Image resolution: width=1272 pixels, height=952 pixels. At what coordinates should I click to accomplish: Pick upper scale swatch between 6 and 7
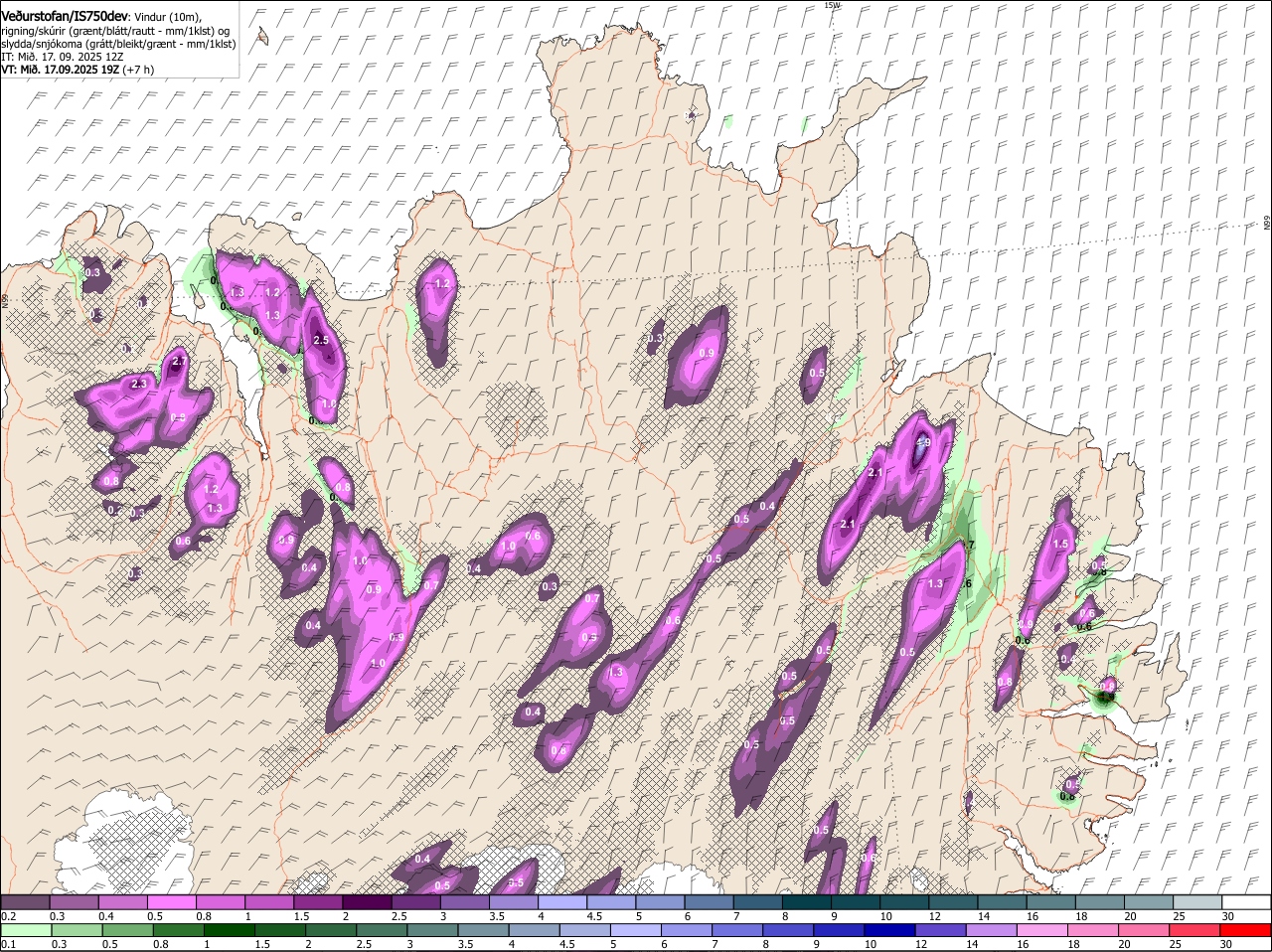pos(709,902)
